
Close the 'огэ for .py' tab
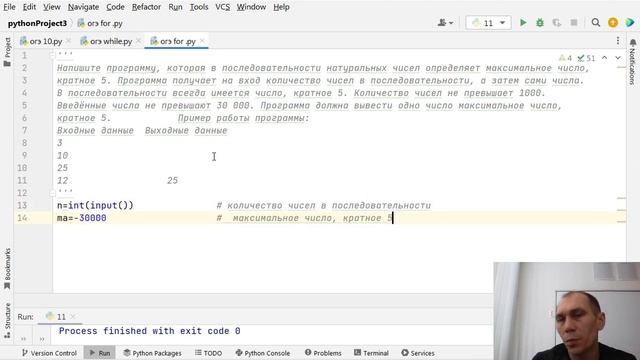click(x=202, y=41)
